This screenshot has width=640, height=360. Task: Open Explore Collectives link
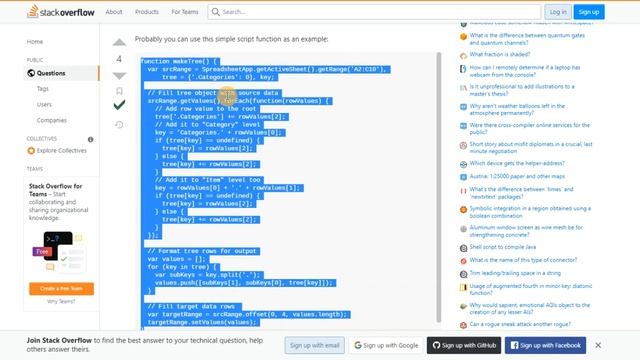pos(62,151)
